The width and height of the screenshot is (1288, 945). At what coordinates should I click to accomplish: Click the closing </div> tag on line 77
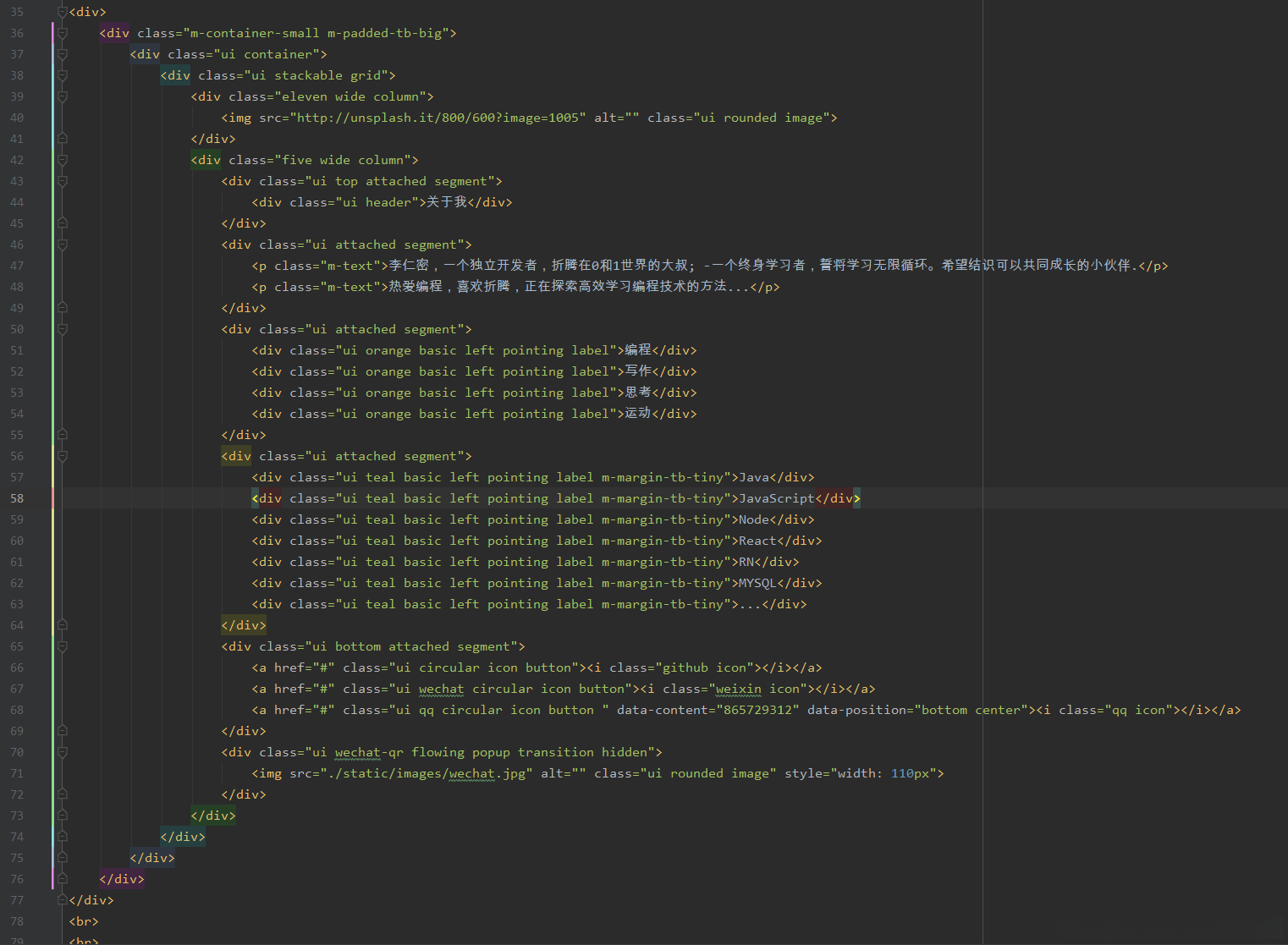pos(91,900)
